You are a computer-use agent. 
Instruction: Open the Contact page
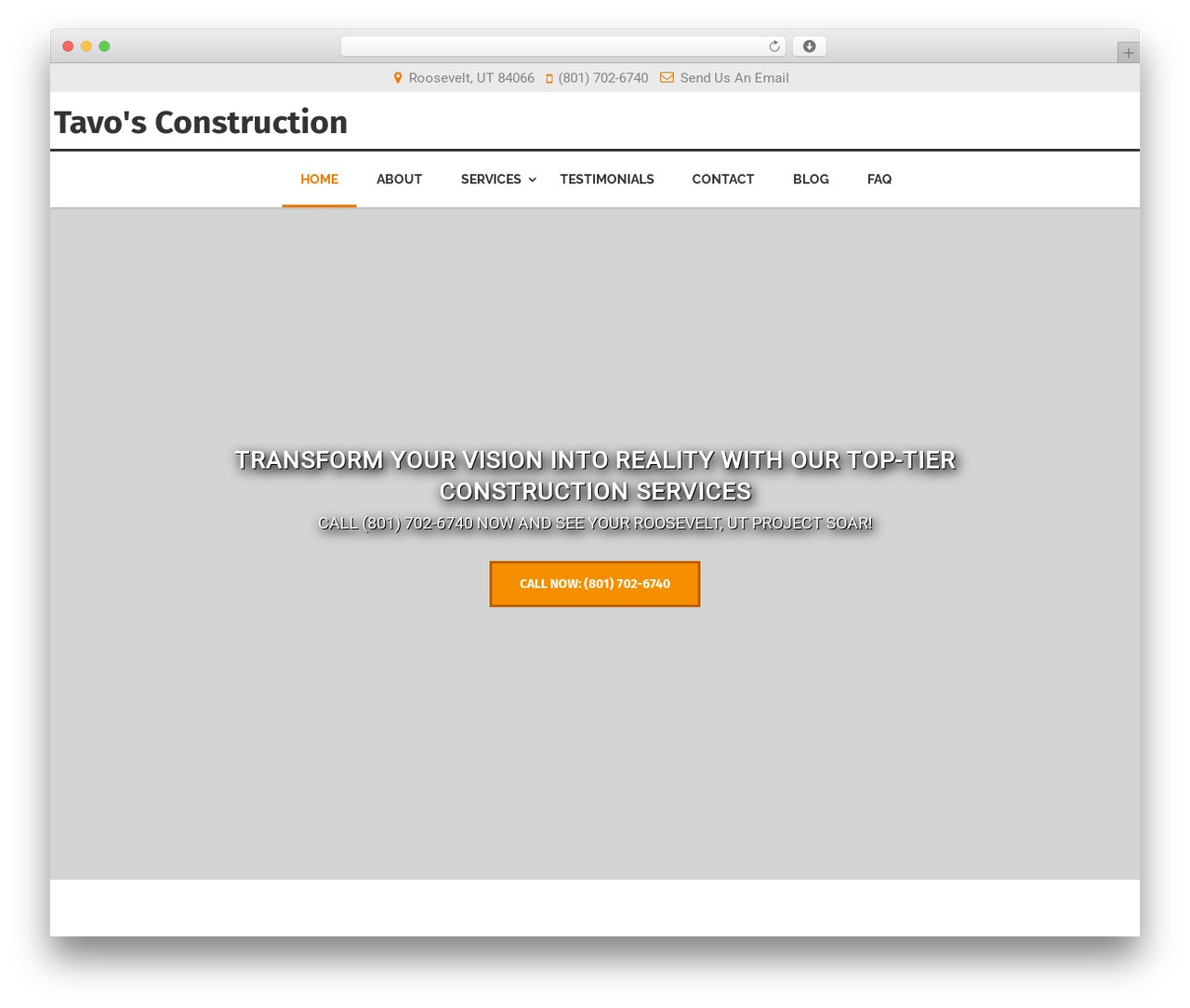coord(722,179)
